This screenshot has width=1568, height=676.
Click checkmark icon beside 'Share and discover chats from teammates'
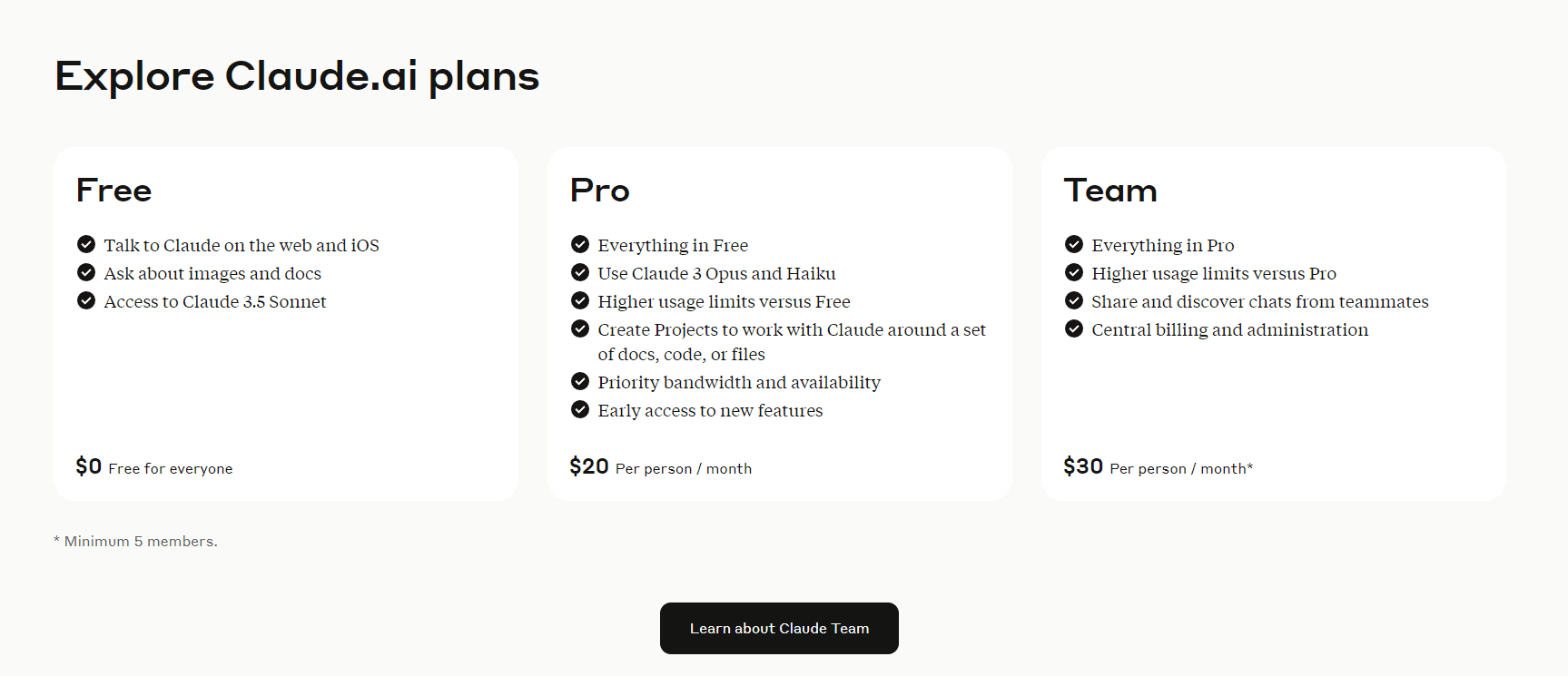coord(1074,300)
